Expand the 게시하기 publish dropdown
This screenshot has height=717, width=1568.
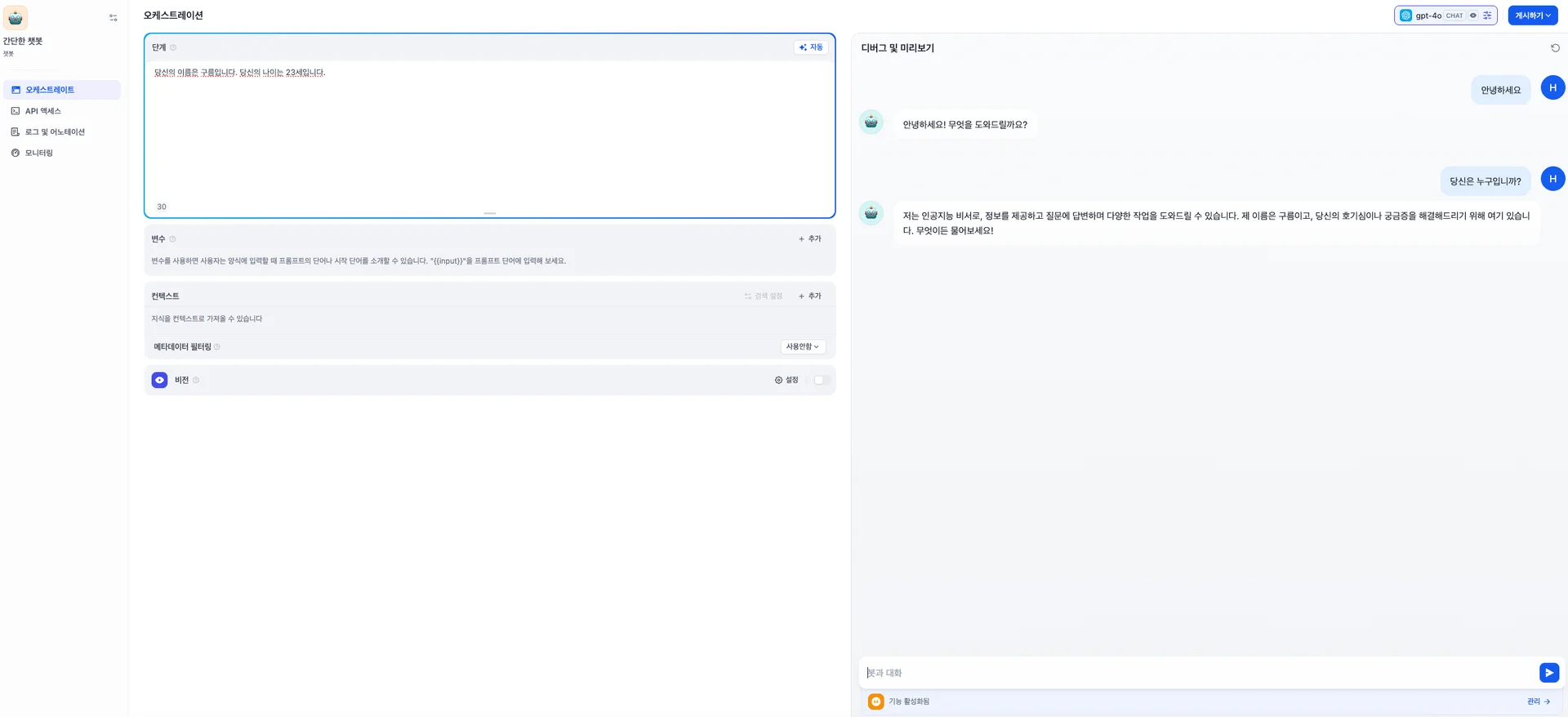(x=1532, y=16)
